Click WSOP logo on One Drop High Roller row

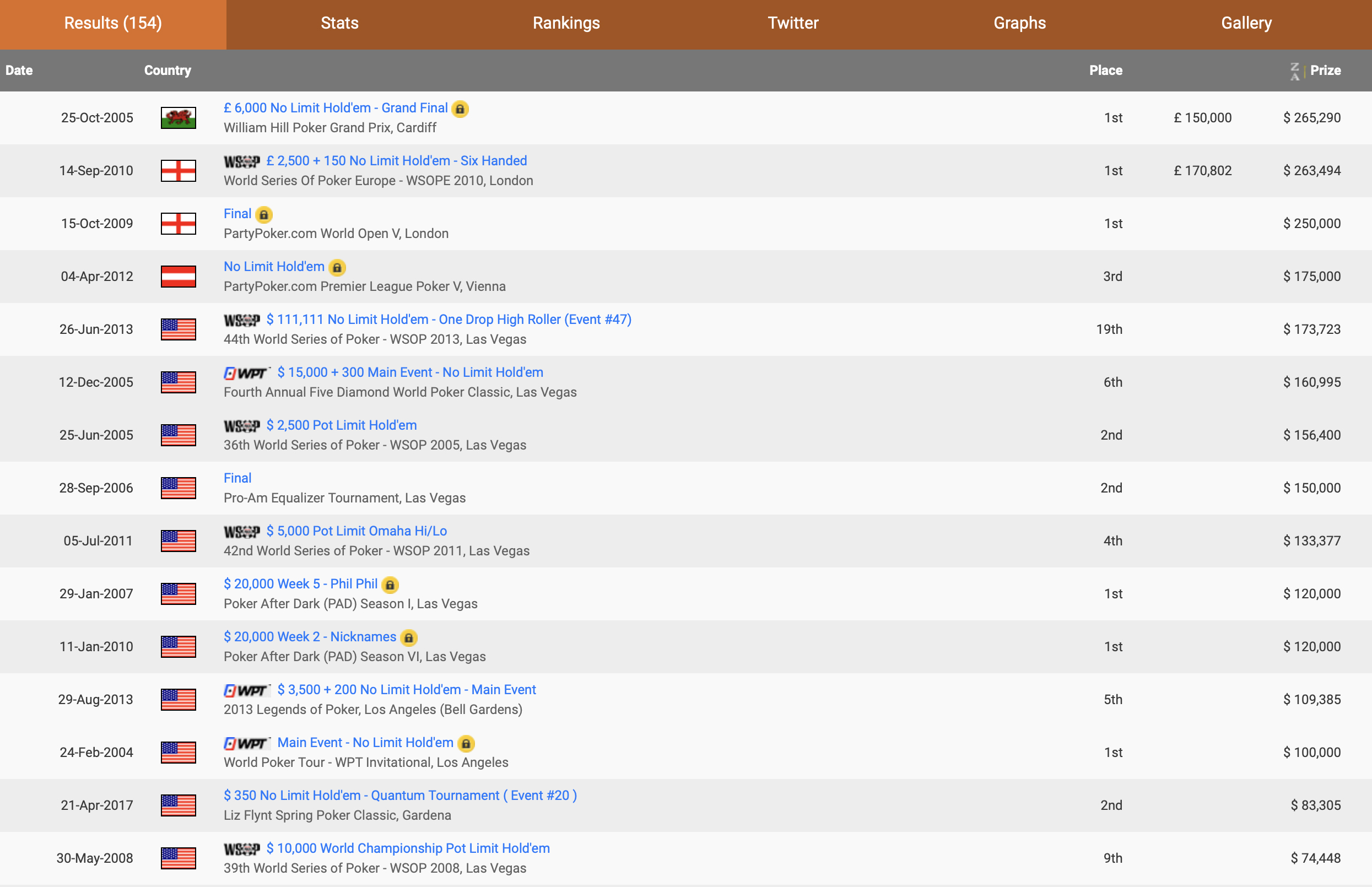(x=242, y=321)
